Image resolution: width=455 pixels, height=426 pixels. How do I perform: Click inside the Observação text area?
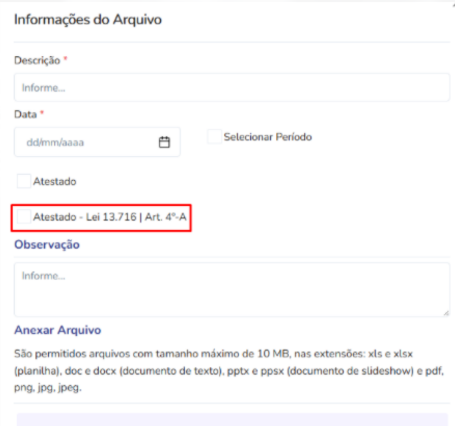(x=232, y=289)
